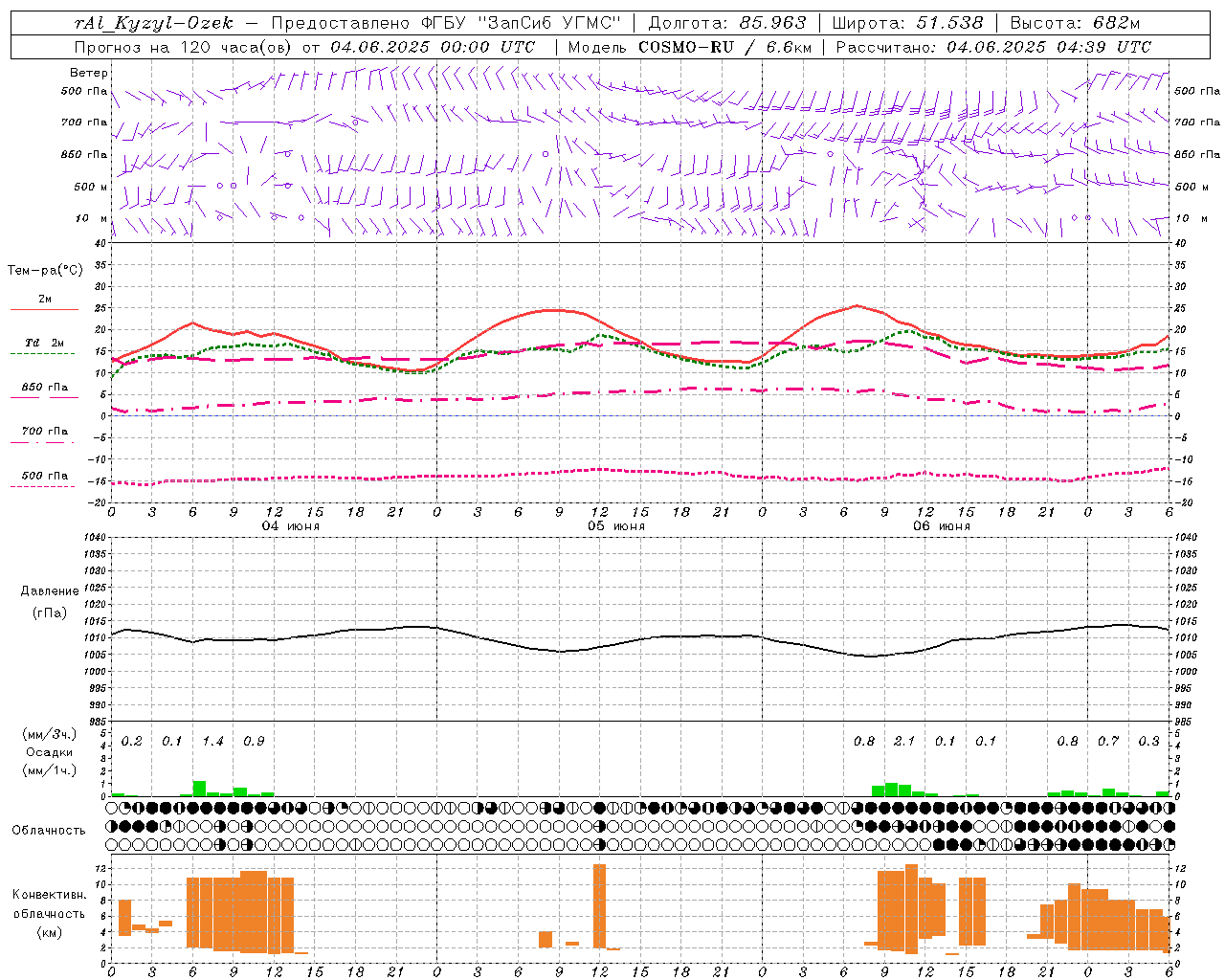1225x980 pixels.
Task: Click the tallest green precipitation bar on June 4
Action: click(x=199, y=789)
